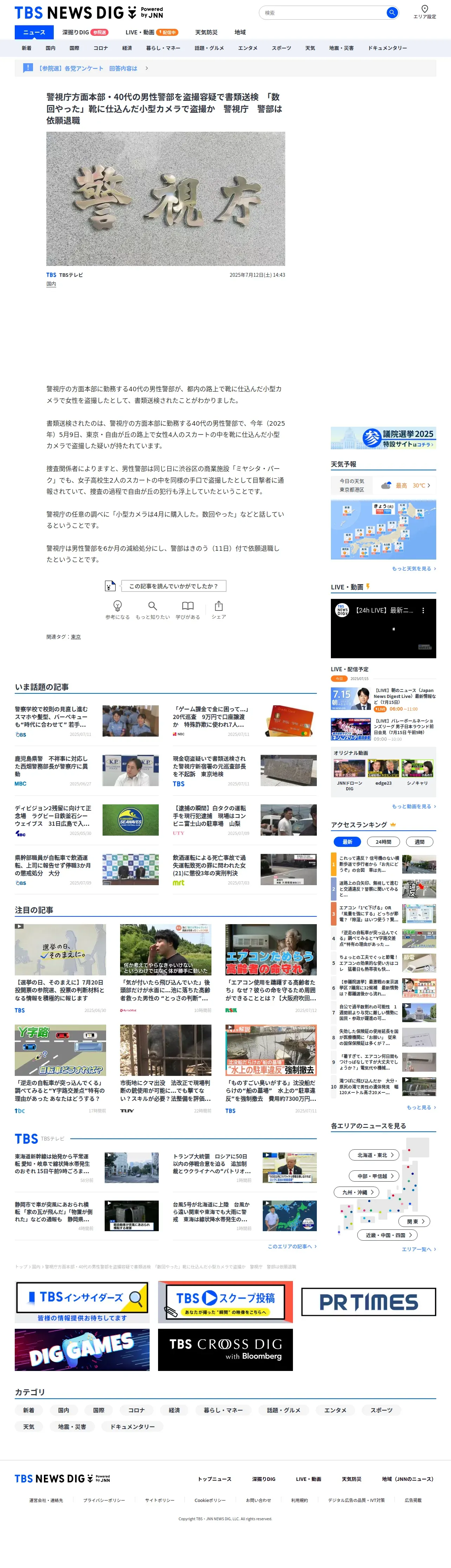Open エリア一覧へ link

(x=419, y=1249)
